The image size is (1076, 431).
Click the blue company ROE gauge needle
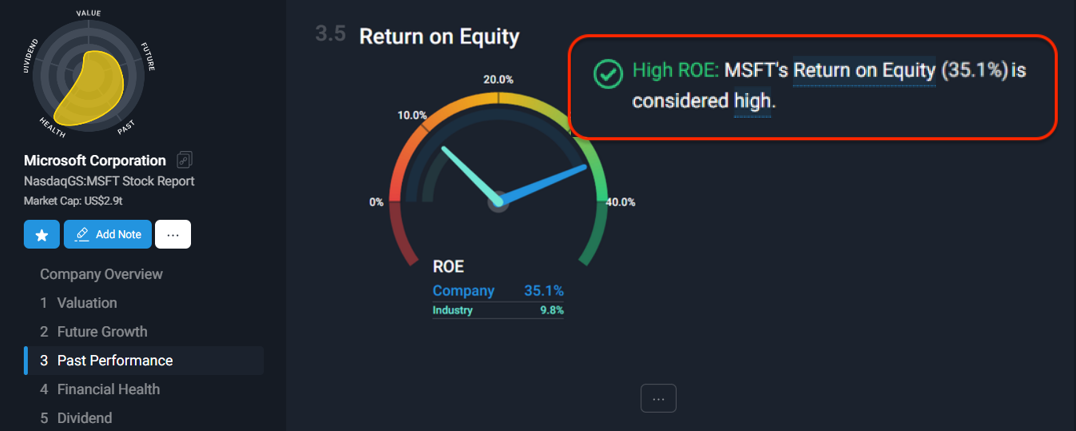pos(543,184)
